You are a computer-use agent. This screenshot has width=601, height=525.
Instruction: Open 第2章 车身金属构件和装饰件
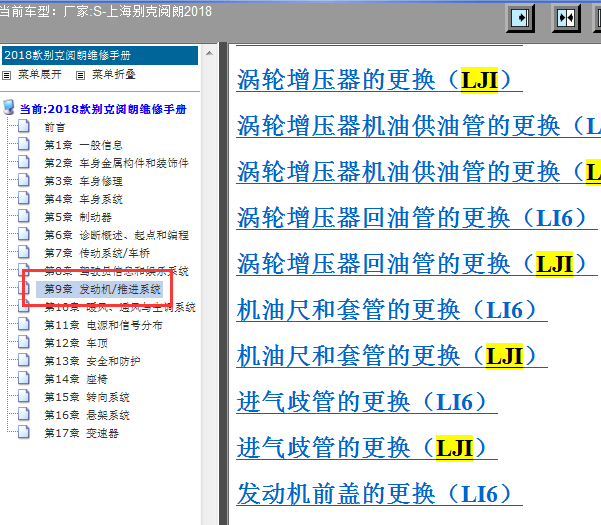click(117, 163)
